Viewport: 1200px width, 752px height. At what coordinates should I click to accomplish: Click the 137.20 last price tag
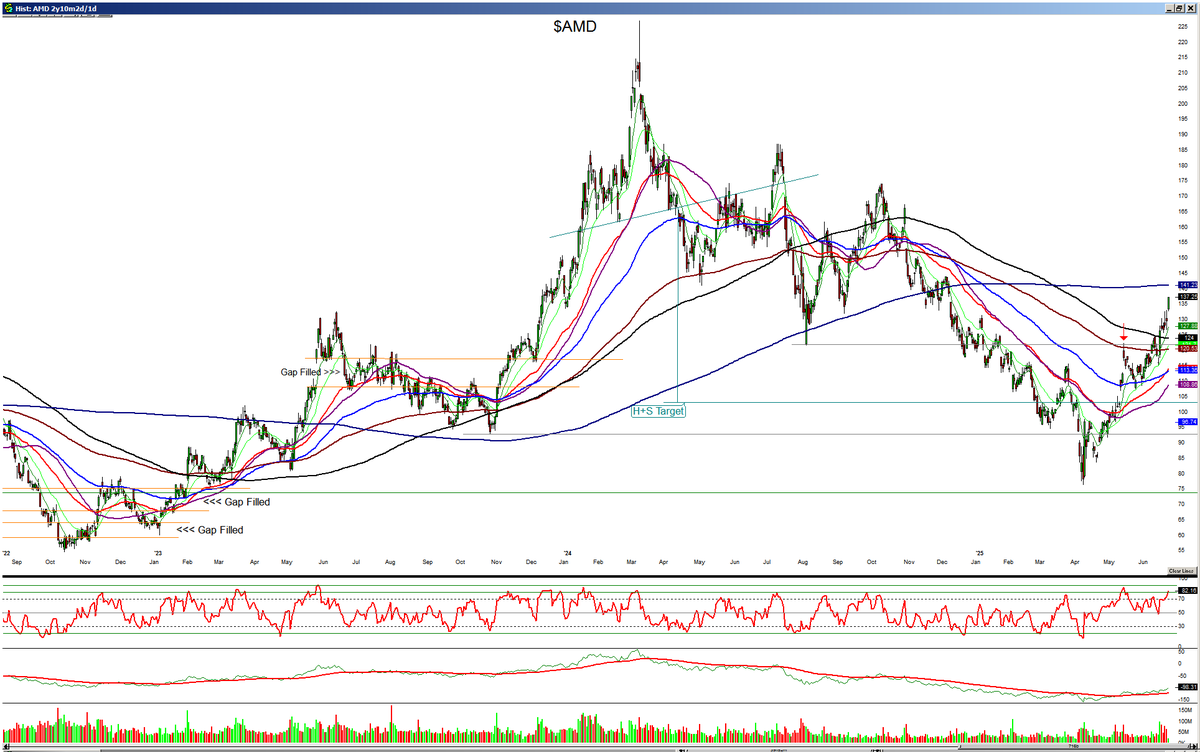coord(1188,297)
